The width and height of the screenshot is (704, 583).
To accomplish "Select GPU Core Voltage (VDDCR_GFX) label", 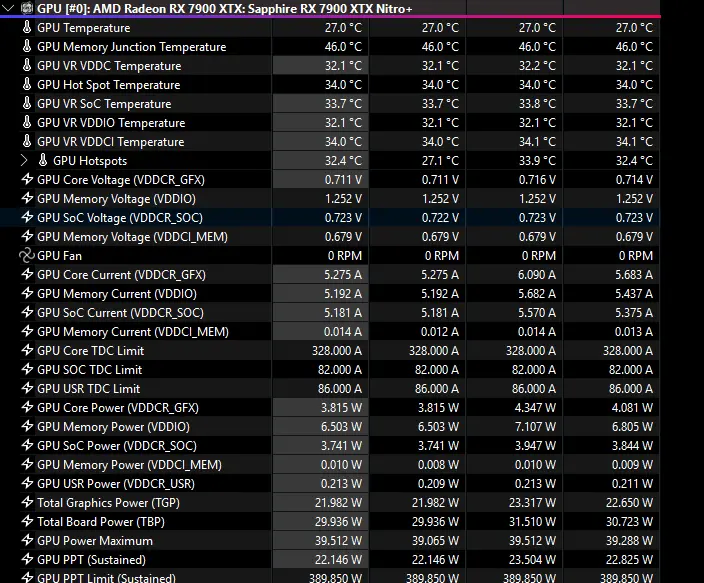I will (x=121, y=180).
